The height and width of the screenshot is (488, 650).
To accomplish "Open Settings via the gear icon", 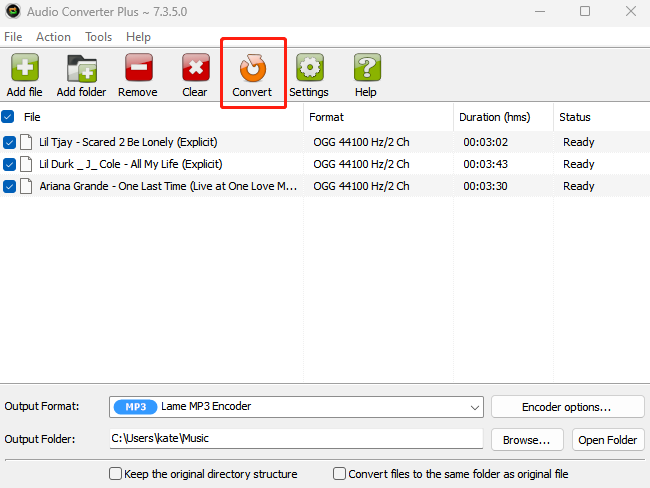I will tap(310, 67).
